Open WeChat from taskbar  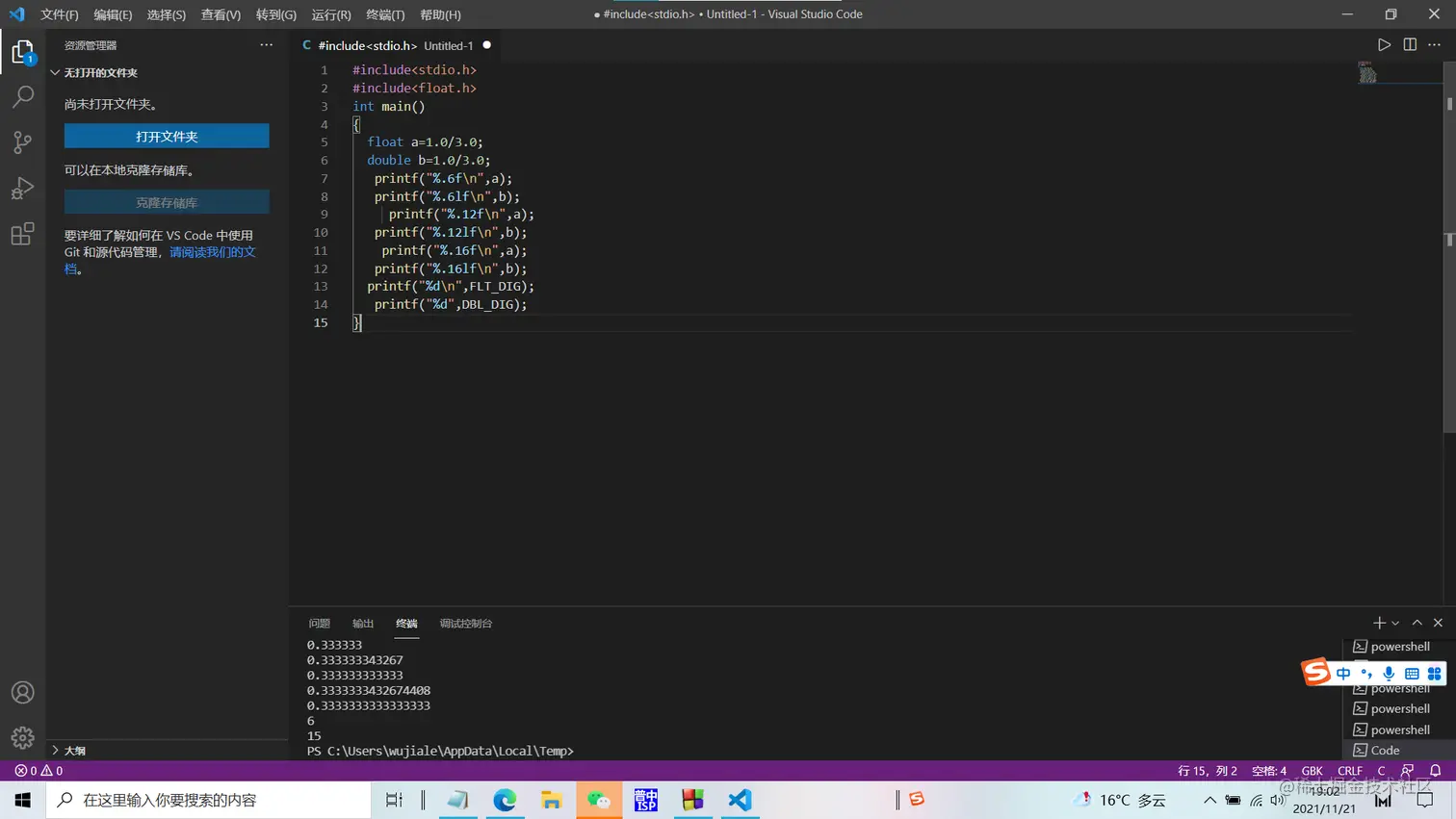pyautogui.click(x=599, y=800)
